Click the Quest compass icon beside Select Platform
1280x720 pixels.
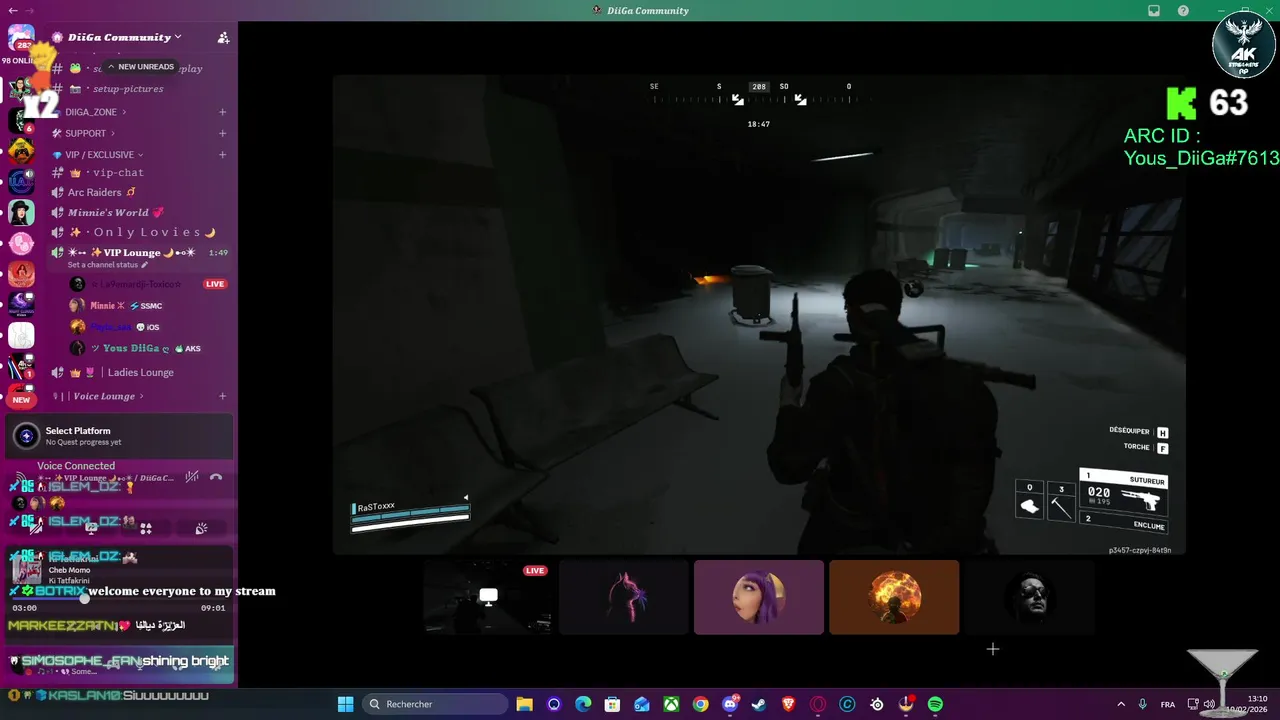tap(26, 436)
